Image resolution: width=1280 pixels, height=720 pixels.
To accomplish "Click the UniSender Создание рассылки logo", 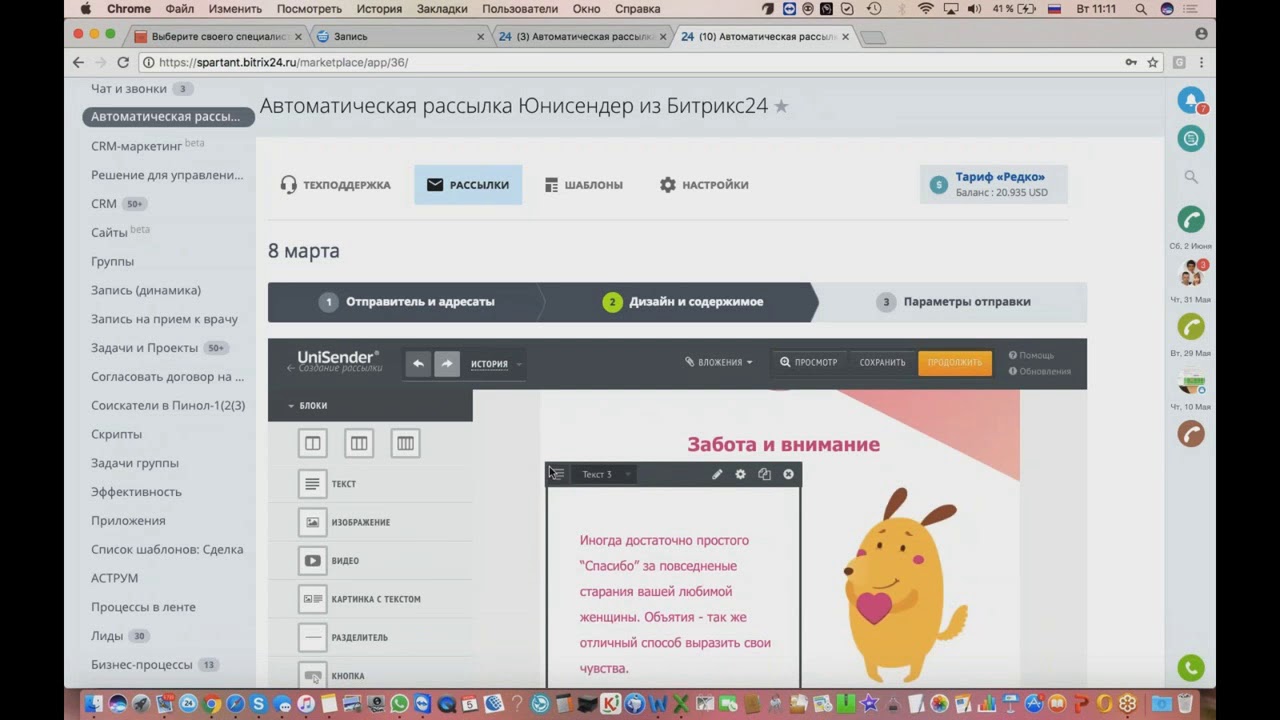I will (333, 361).
